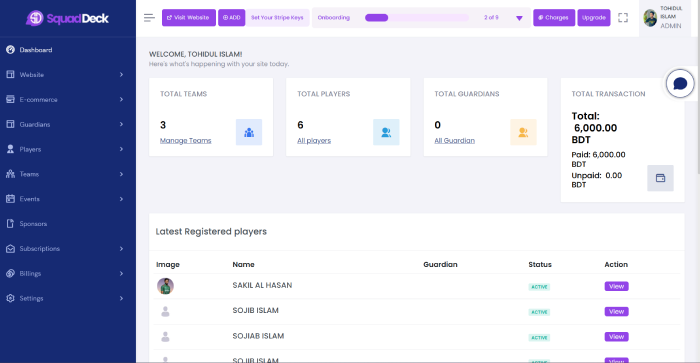
Task: Open the chat bubble widget
Action: [680, 83]
